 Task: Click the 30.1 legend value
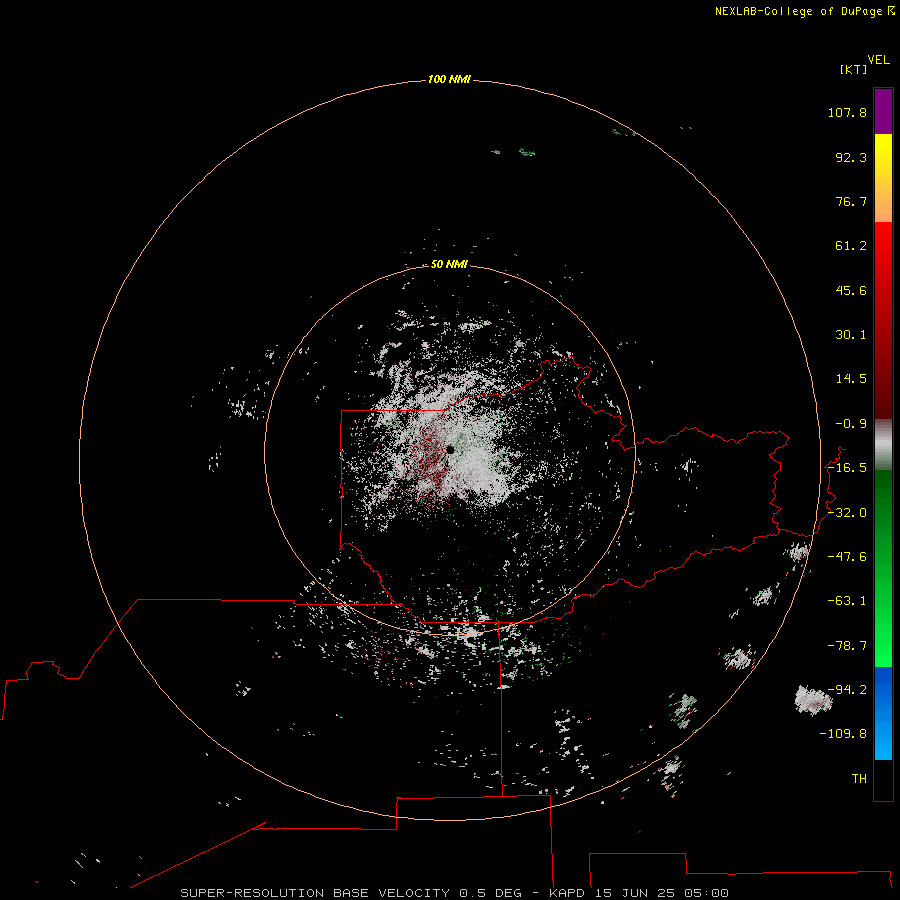[851, 335]
